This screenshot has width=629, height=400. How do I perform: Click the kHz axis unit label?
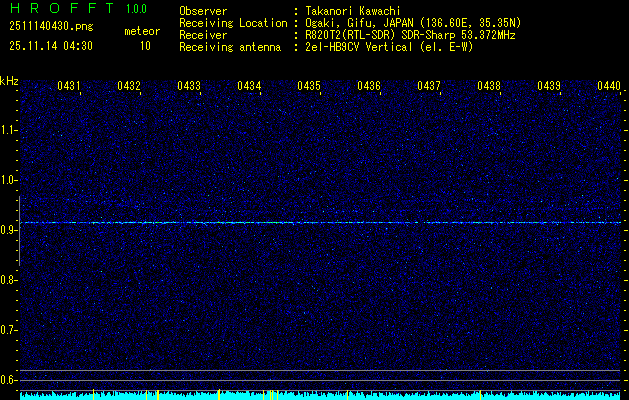[x=9, y=81]
